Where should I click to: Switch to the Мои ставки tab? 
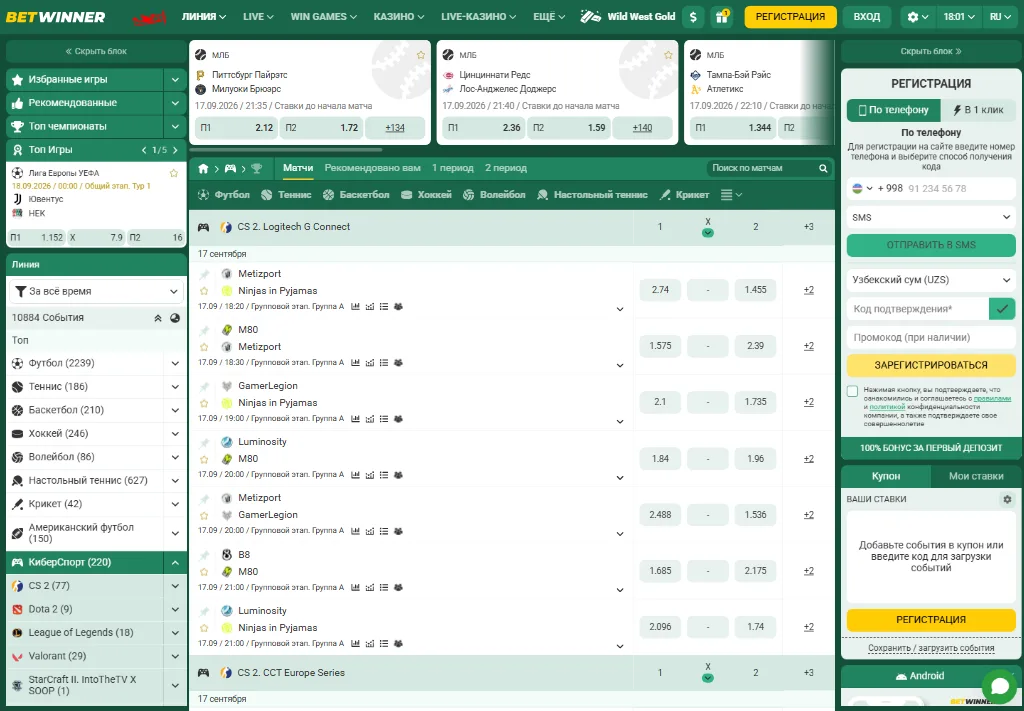click(976, 477)
